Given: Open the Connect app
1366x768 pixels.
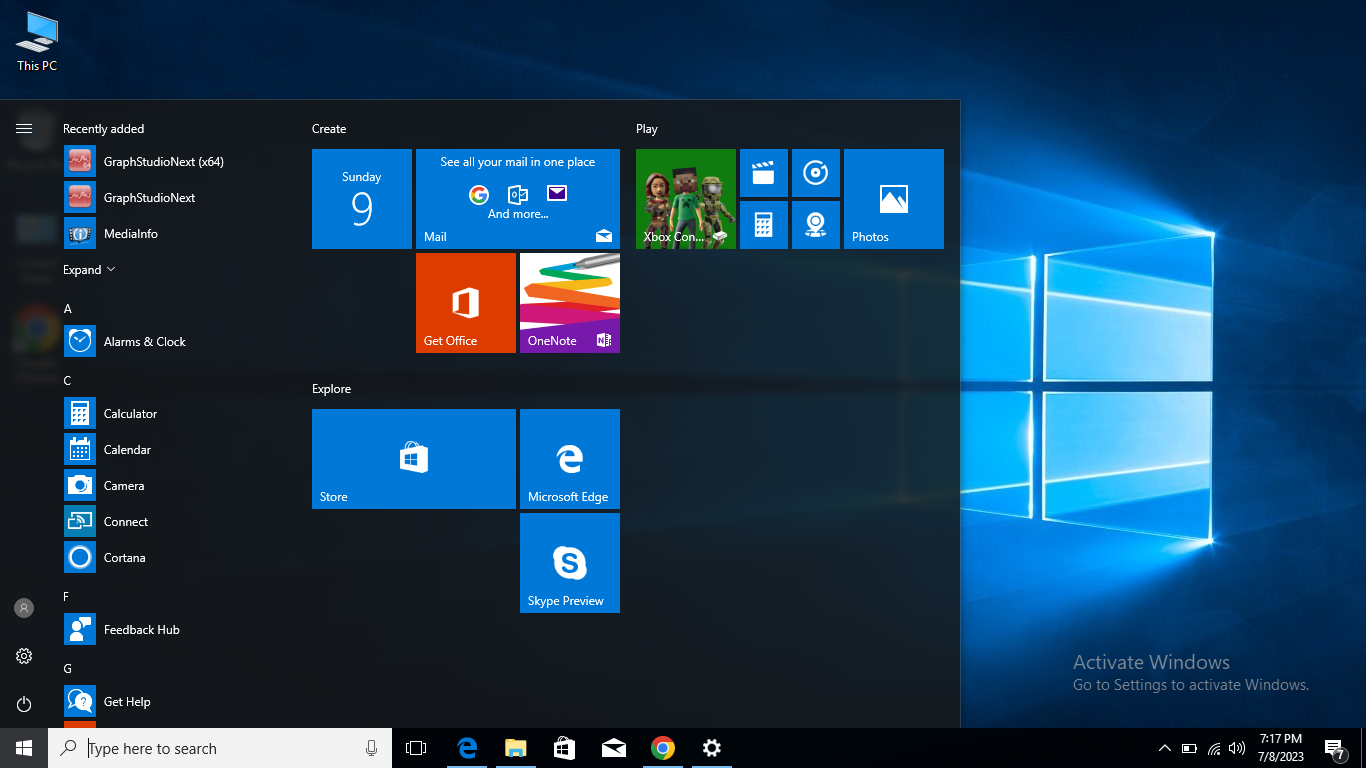Looking at the screenshot, I should point(170,521).
